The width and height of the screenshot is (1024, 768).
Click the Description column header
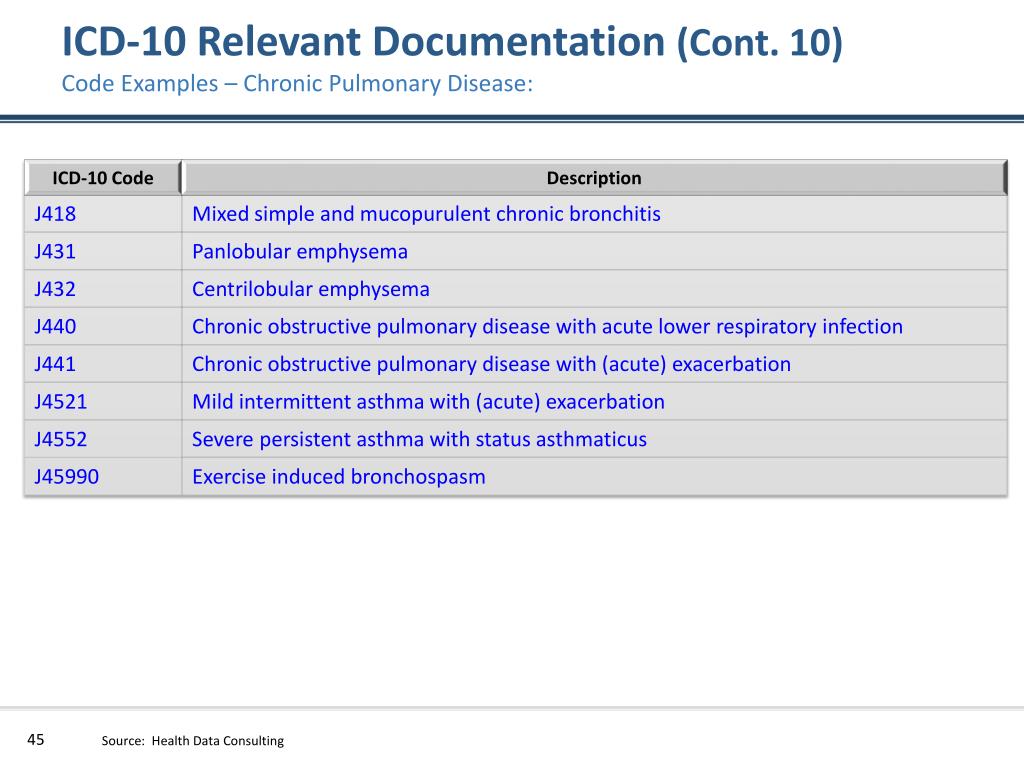(x=594, y=178)
